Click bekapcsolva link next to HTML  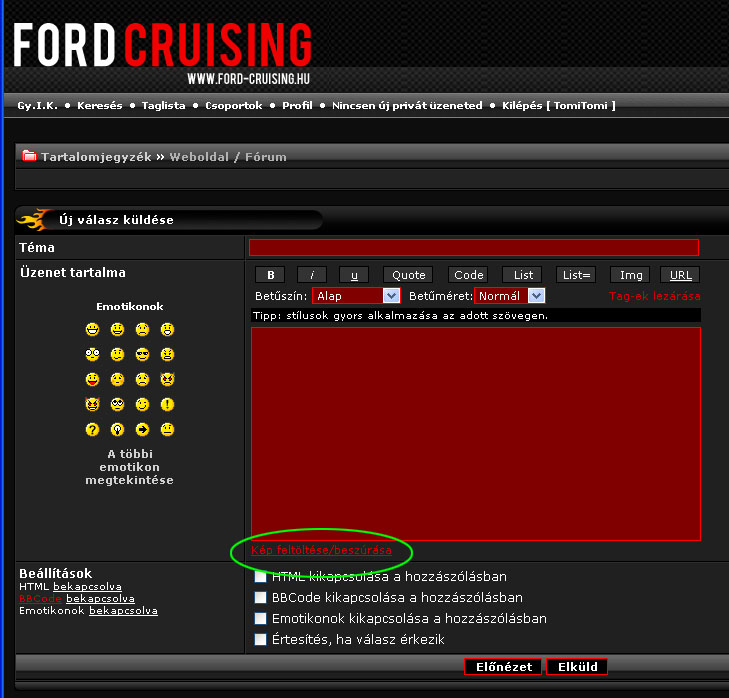click(87, 586)
